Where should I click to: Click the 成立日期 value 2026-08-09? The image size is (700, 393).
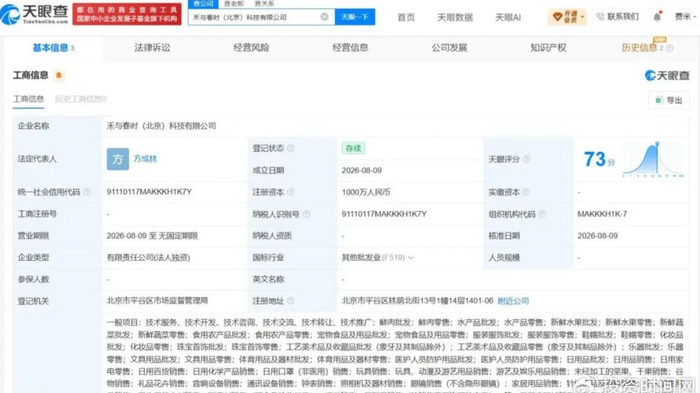click(x=362, y=171)
